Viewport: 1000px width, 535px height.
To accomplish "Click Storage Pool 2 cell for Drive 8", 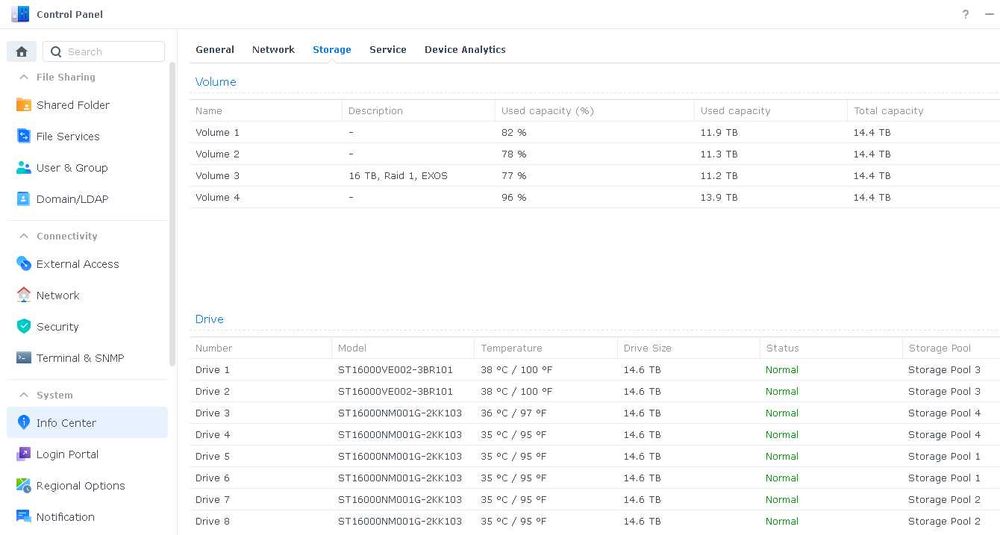I will tap(944, 522).
